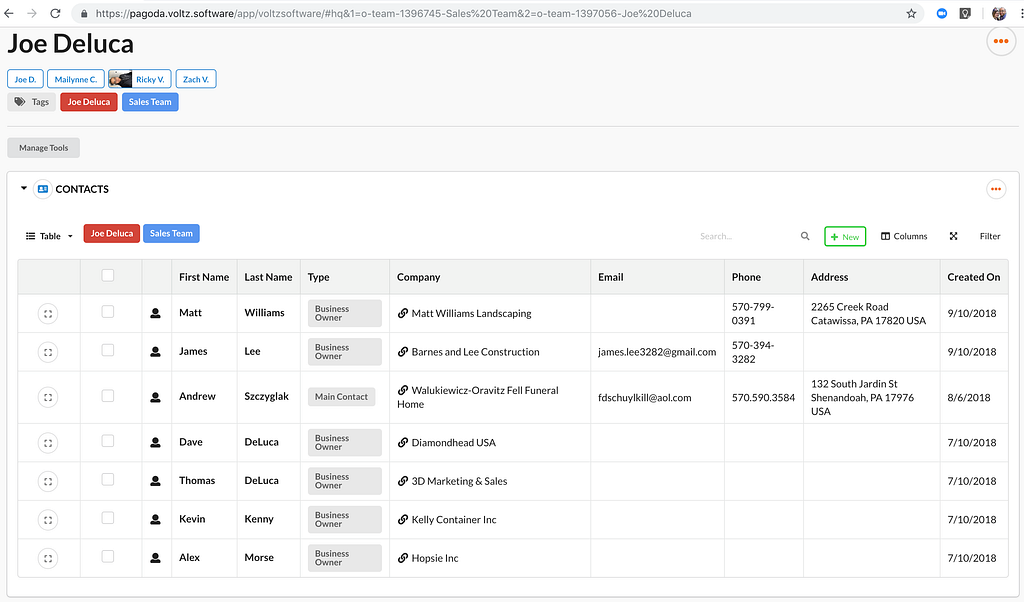
Task: Switch to Mailynne C. user tab
Action: pyautogui.click(x=76, y=79)
